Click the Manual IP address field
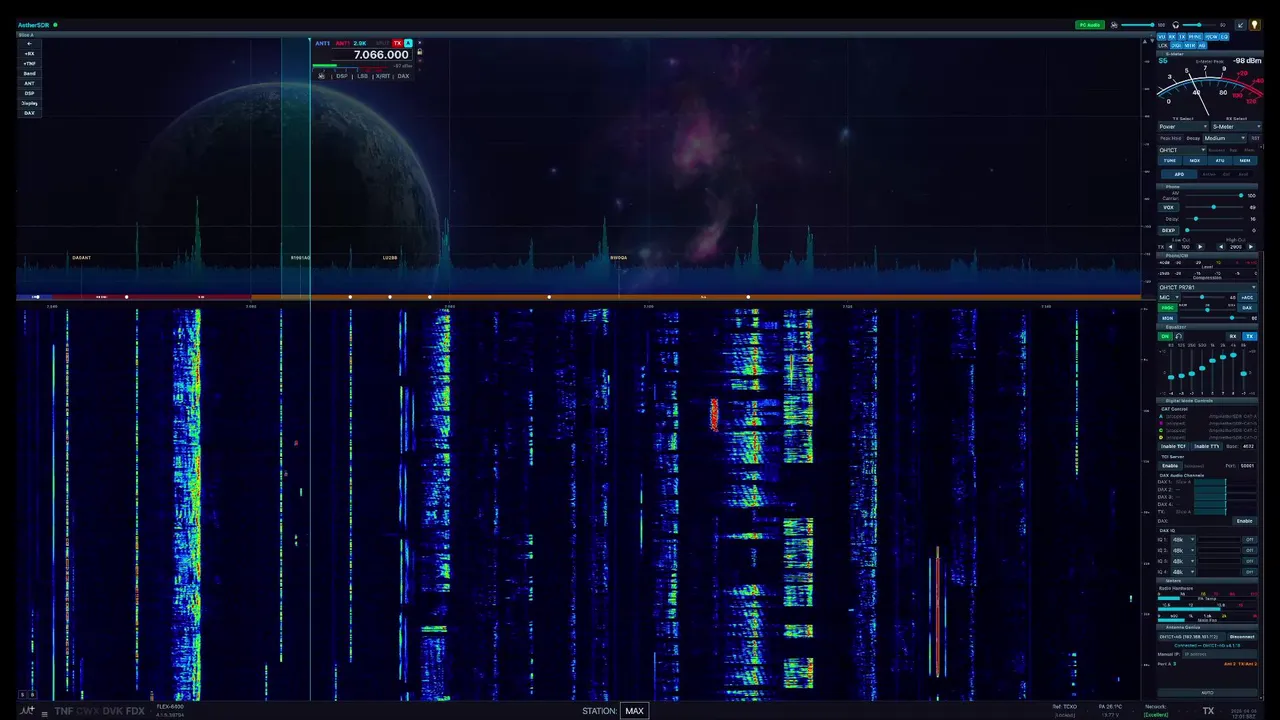The height and width of the screenshot is (720, 1280). 1219,654
